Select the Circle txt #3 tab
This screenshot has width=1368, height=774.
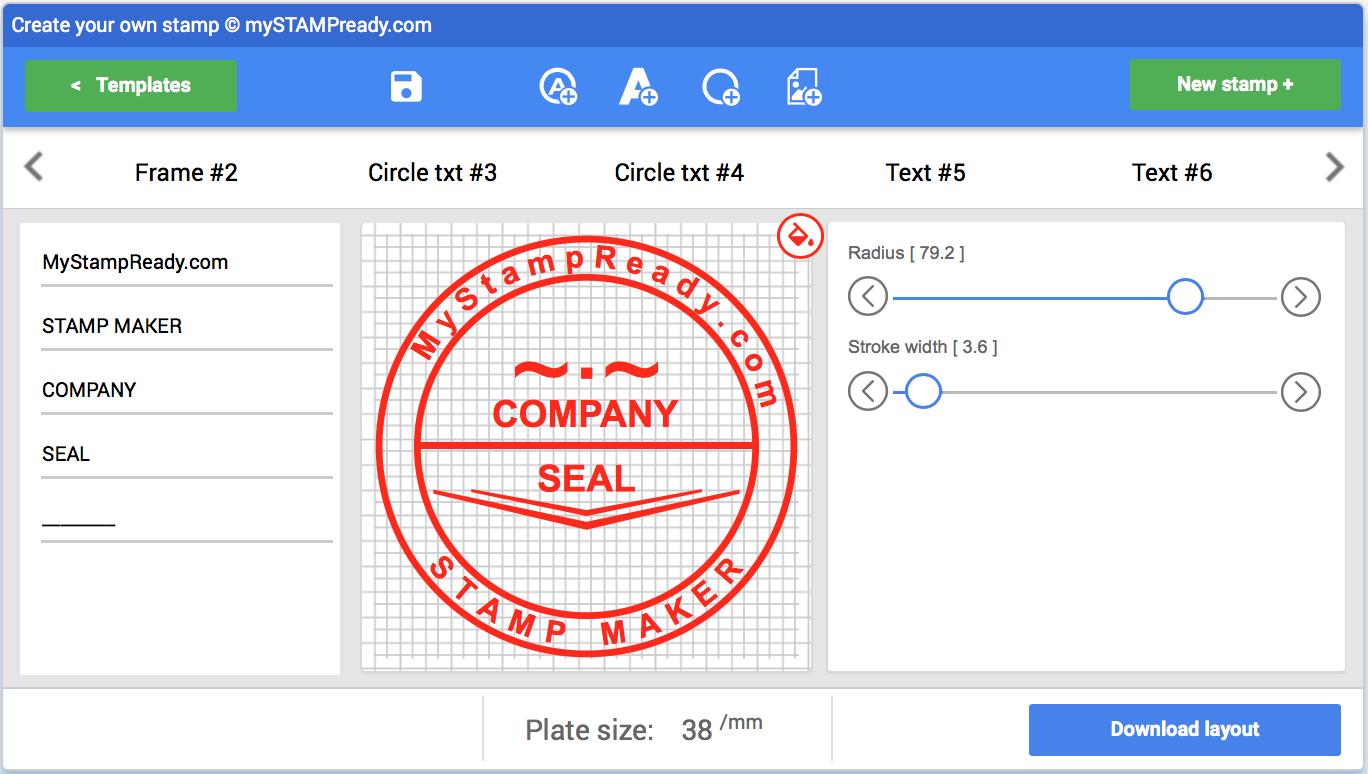[432, 173]
